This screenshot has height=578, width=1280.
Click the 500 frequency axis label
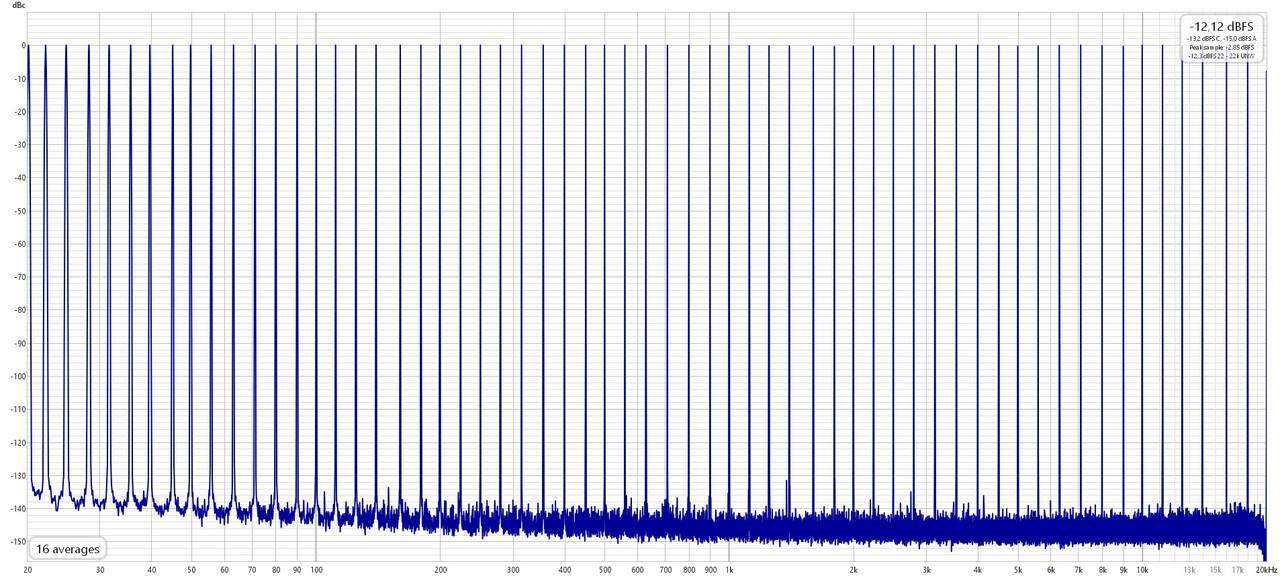click(605, 569)
